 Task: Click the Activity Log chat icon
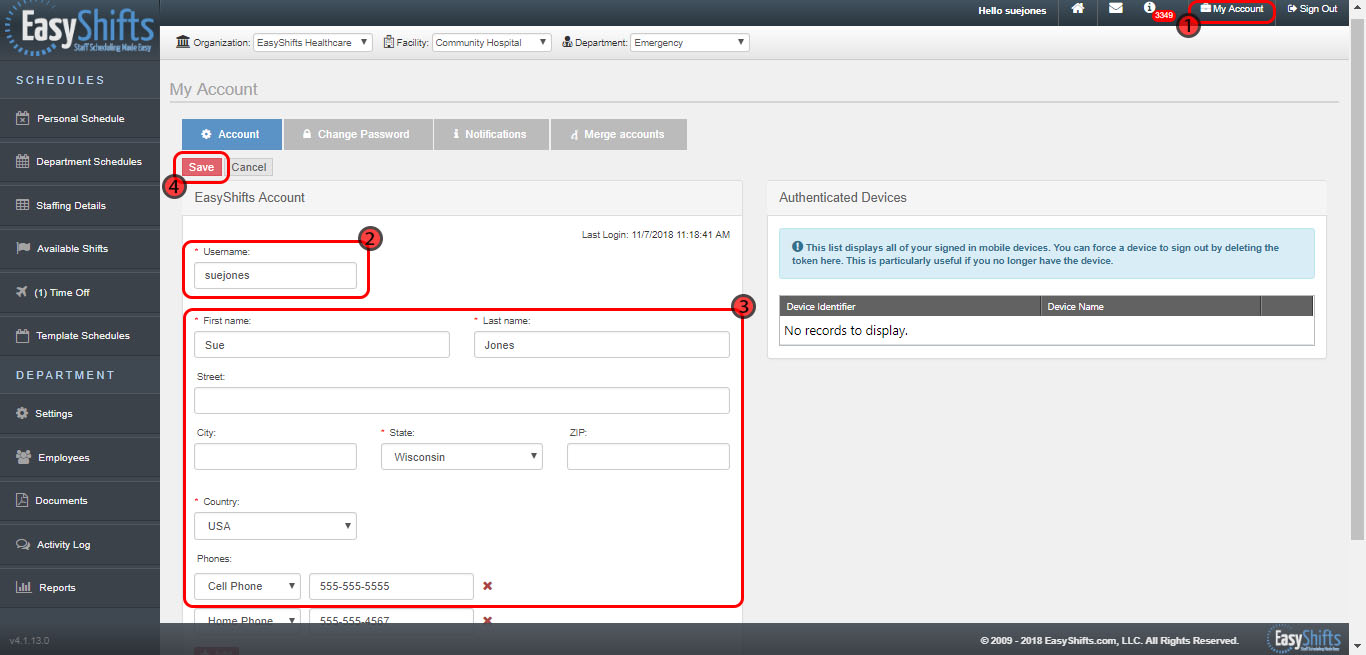[x=23, y=545]
